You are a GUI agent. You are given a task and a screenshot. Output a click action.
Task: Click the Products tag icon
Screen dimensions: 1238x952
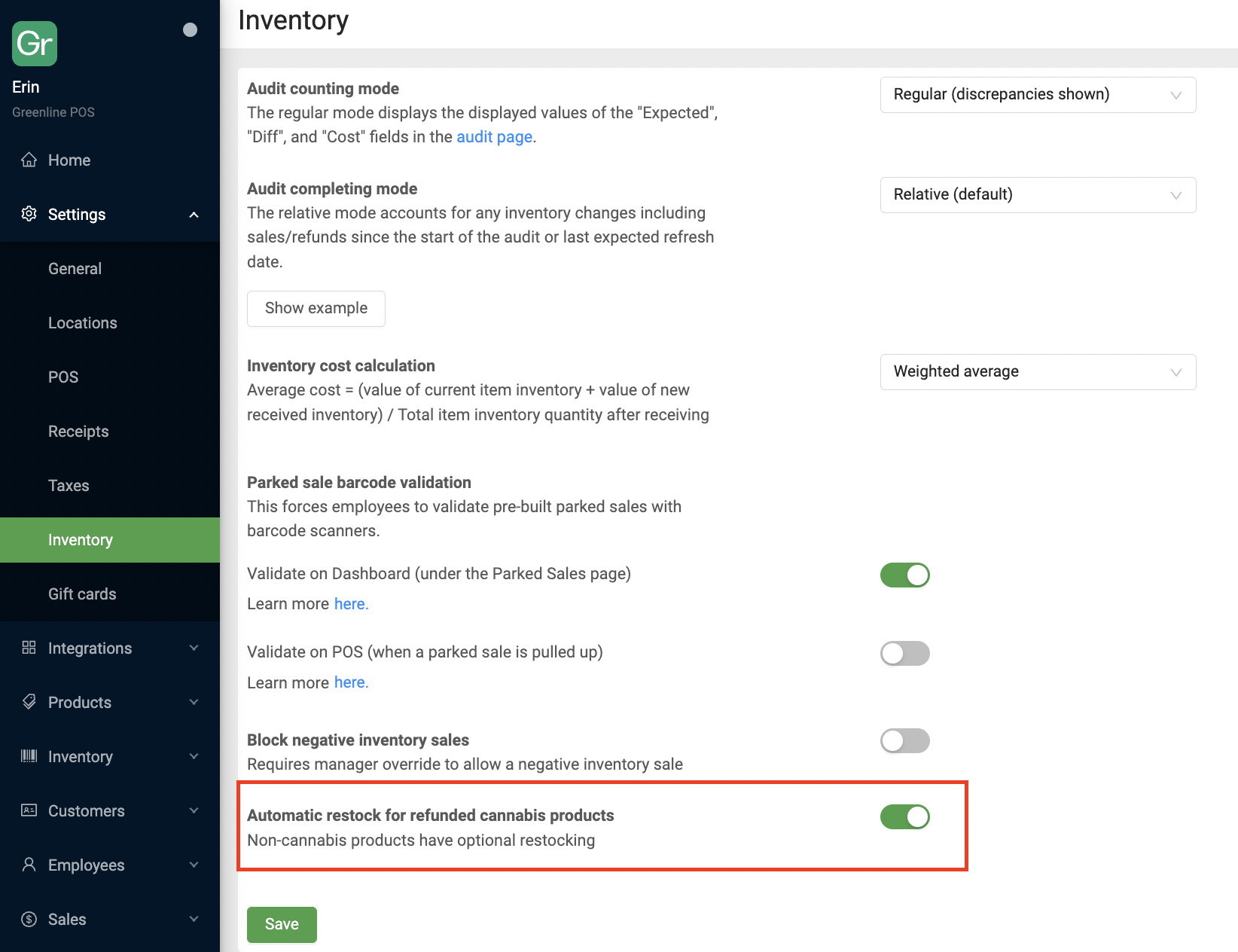(29, 702)
